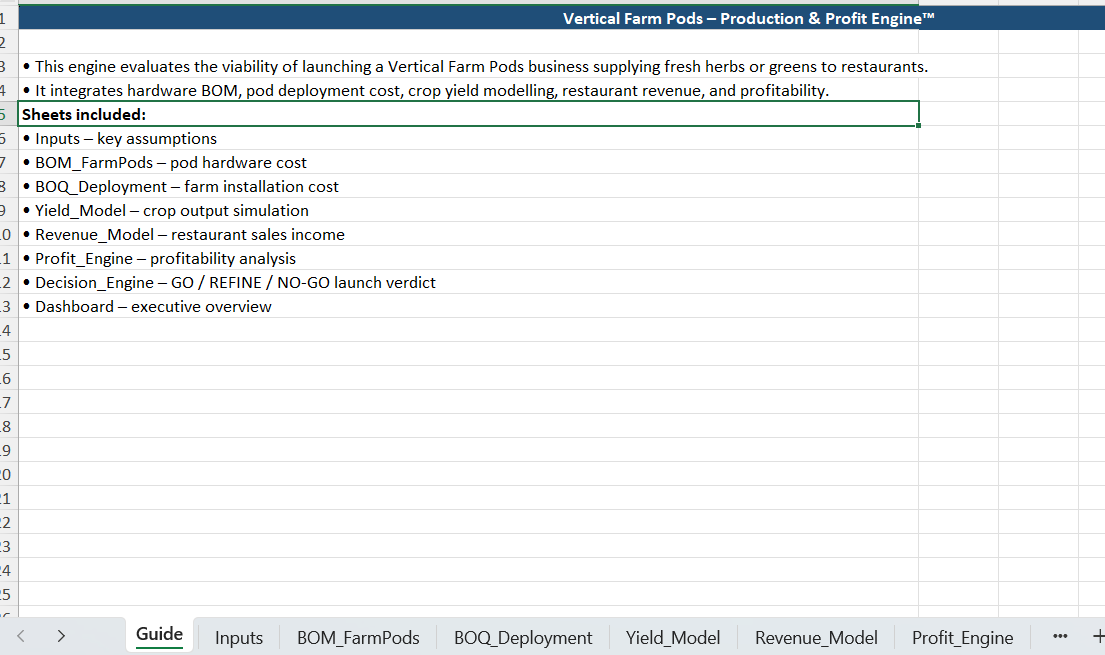The height and width of the screenshot is (655, 1105).
Task: Switch to the Yield_Model sheet tab
Action: (673, 637)
